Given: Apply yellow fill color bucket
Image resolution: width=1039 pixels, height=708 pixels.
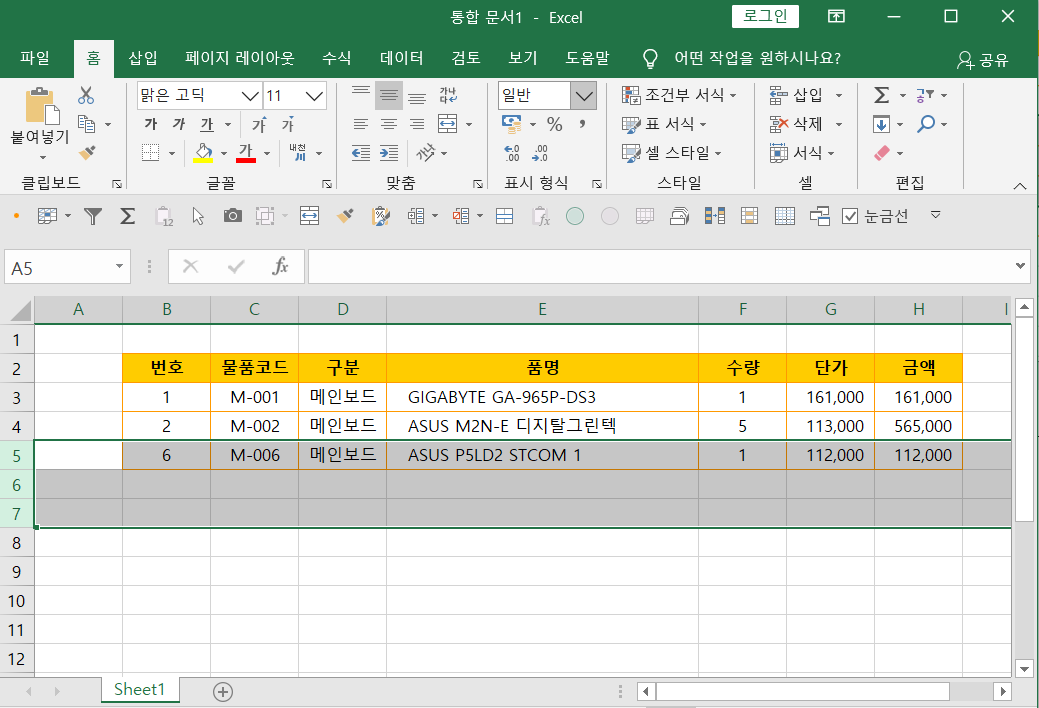Looking at the screenshot, I should (x=203, y=153).
